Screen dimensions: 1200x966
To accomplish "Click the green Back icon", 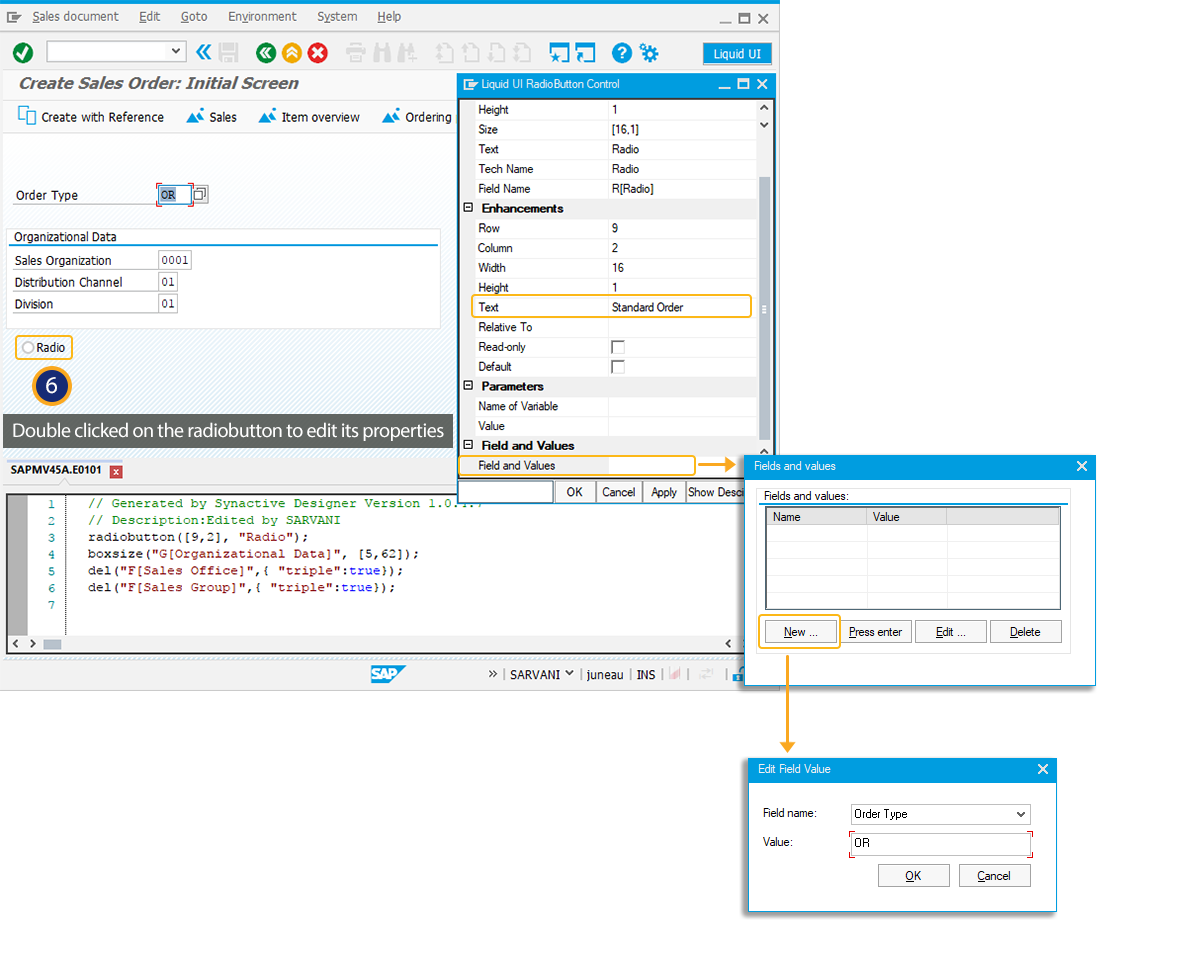I will click(x=266, y=52).
